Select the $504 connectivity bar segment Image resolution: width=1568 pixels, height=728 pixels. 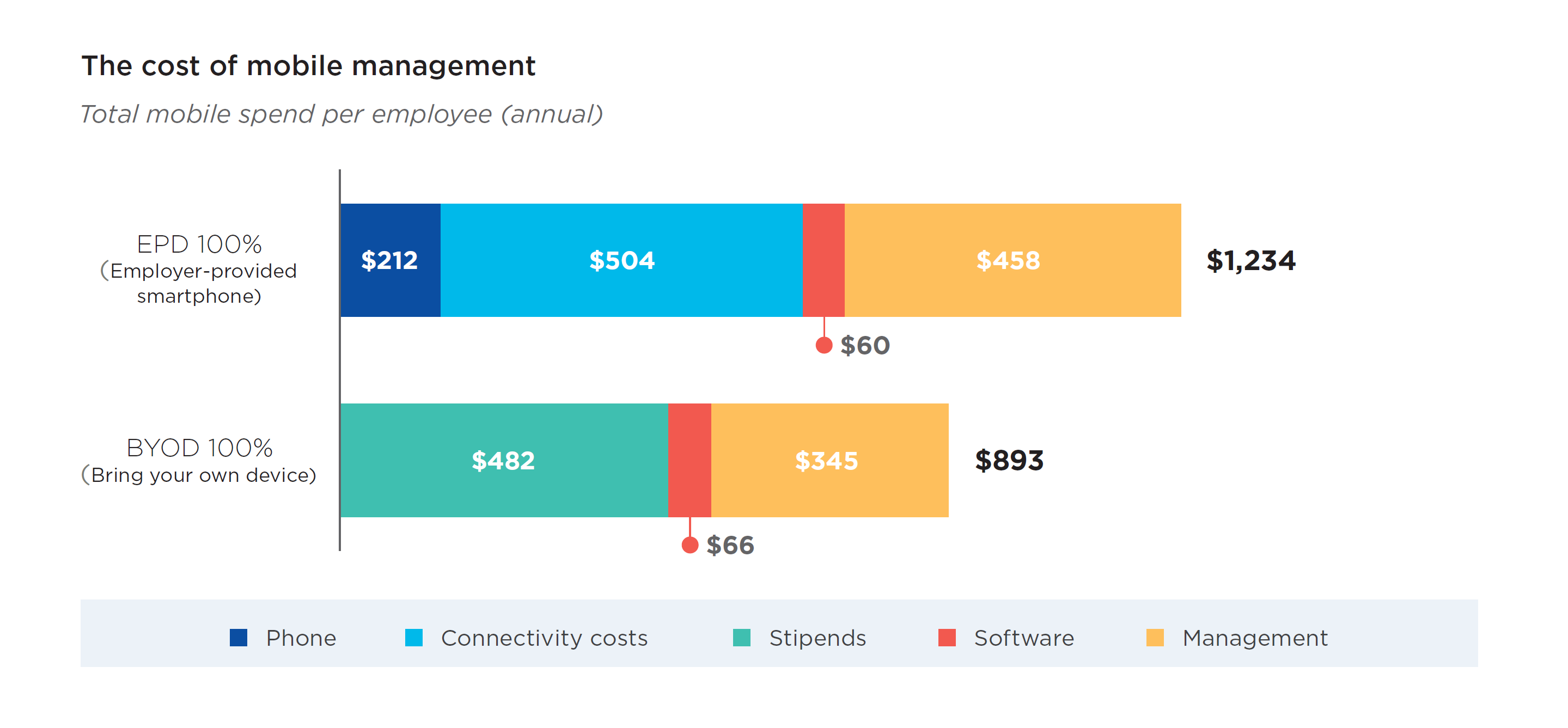point(621,260)
